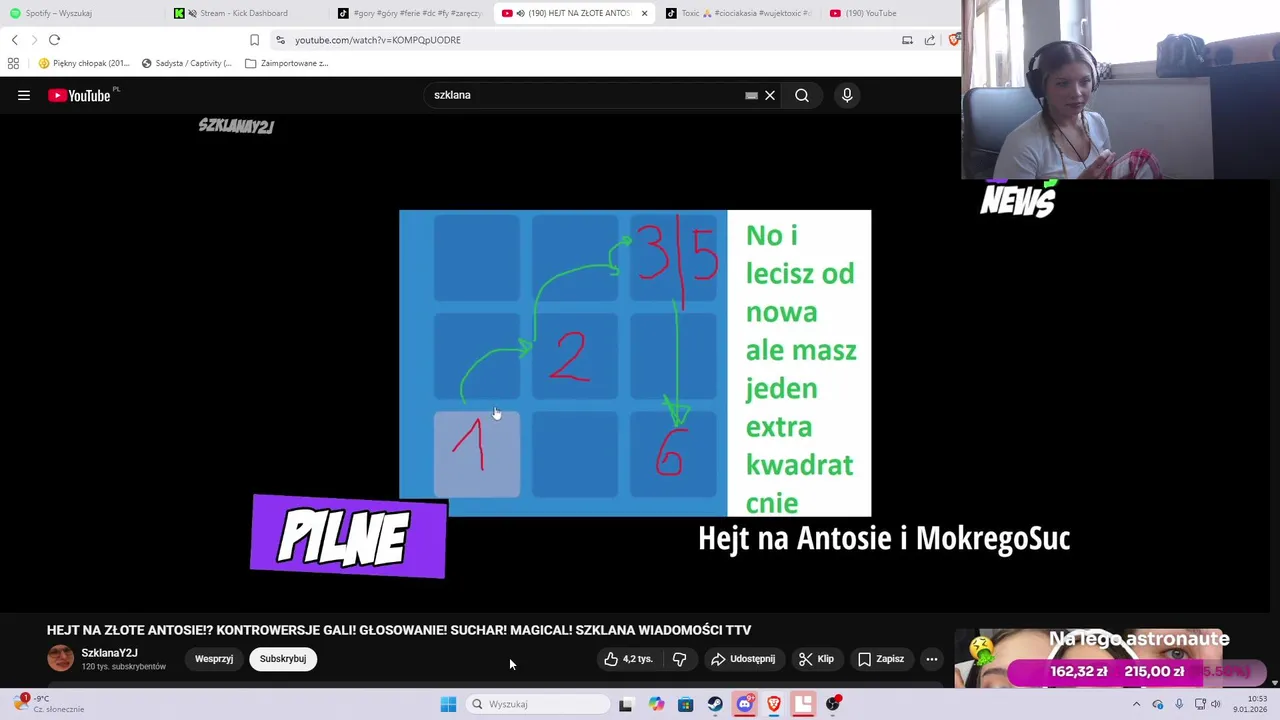Screen dimensions: 1280x720
Task: Open the SzklanaY2J channel avatar
Action: coord(61,658)
